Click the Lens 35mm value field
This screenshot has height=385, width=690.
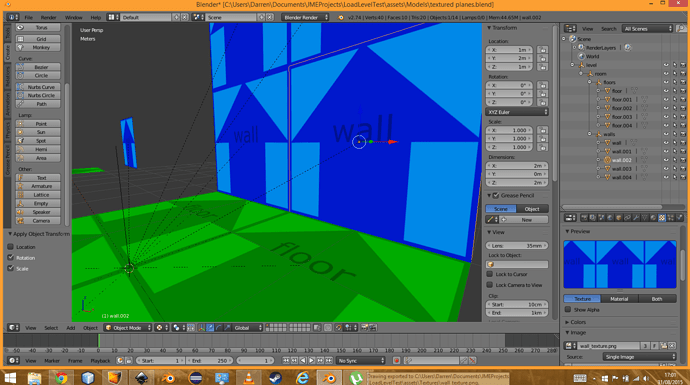click(x=517, y=246)
